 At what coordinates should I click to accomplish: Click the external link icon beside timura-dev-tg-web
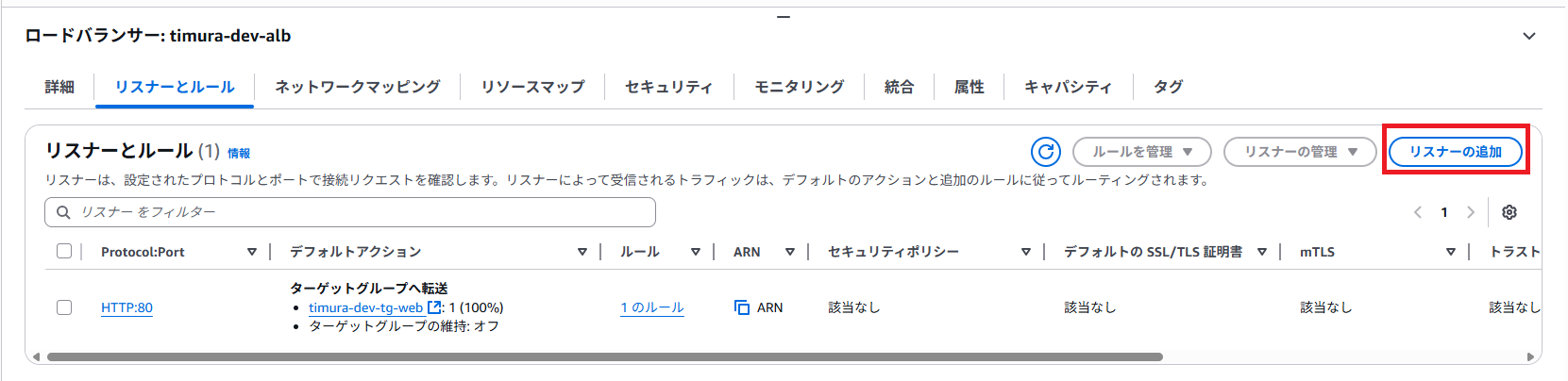pos(434,307)
